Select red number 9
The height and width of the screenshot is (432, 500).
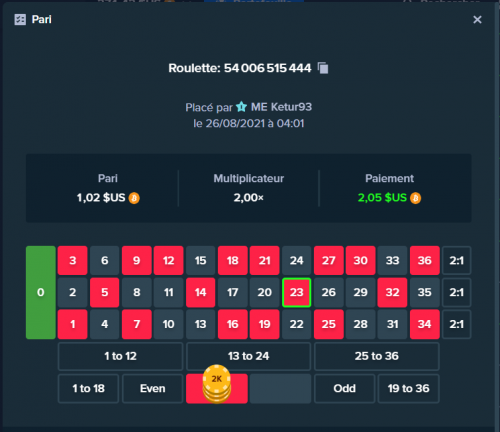pos(137,260)
